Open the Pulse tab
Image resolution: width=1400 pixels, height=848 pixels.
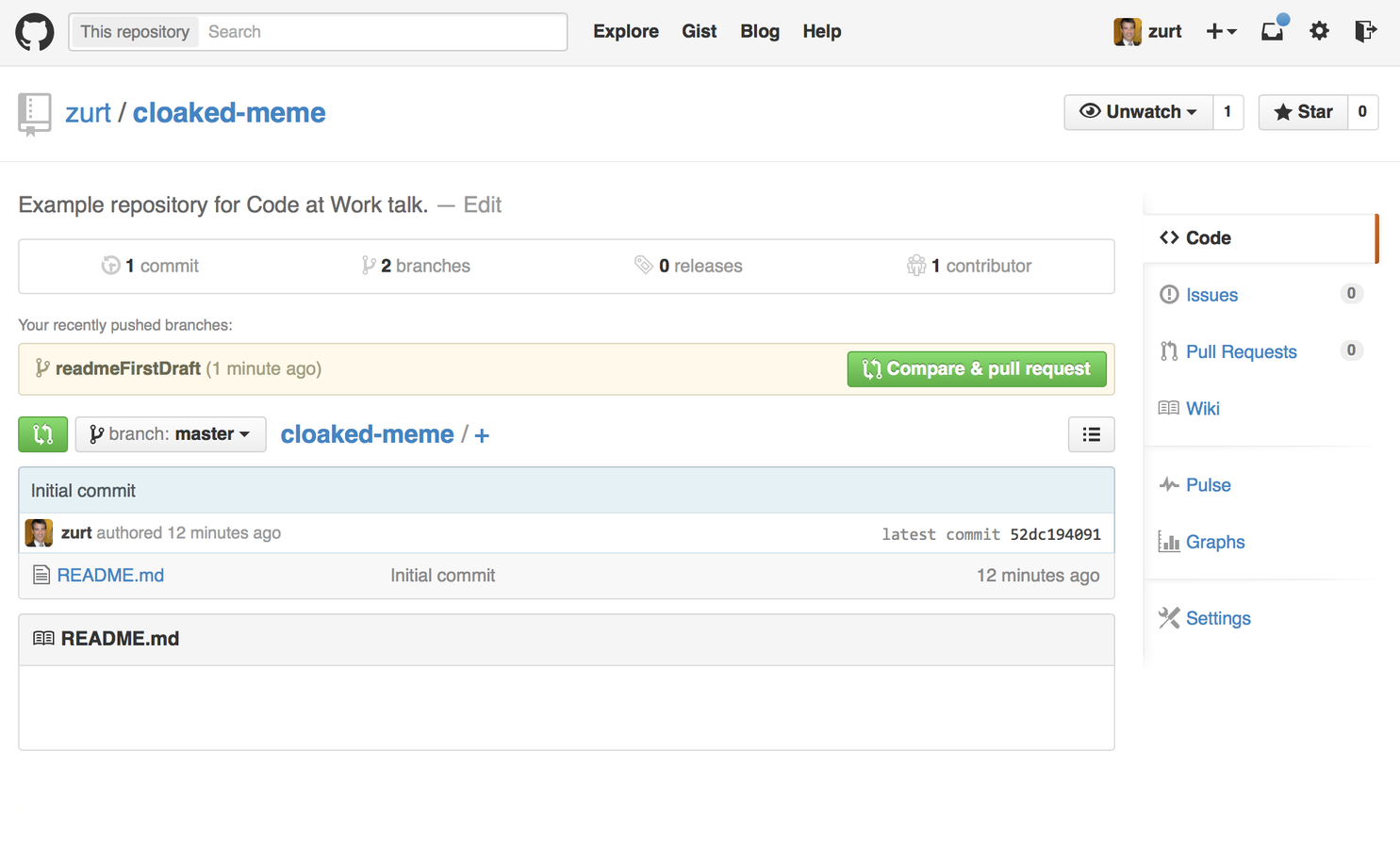pyautogui.click(x=1209, y=484)
